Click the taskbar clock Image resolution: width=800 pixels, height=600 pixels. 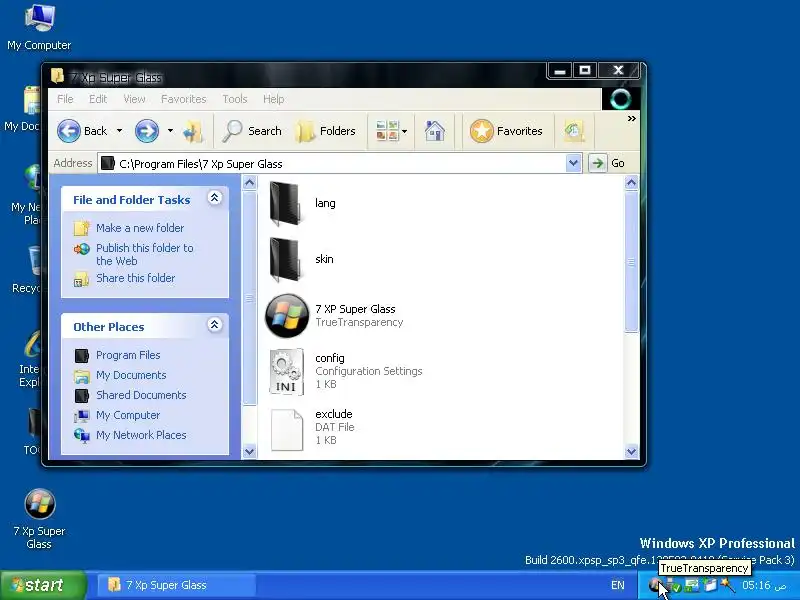point(764,585)
